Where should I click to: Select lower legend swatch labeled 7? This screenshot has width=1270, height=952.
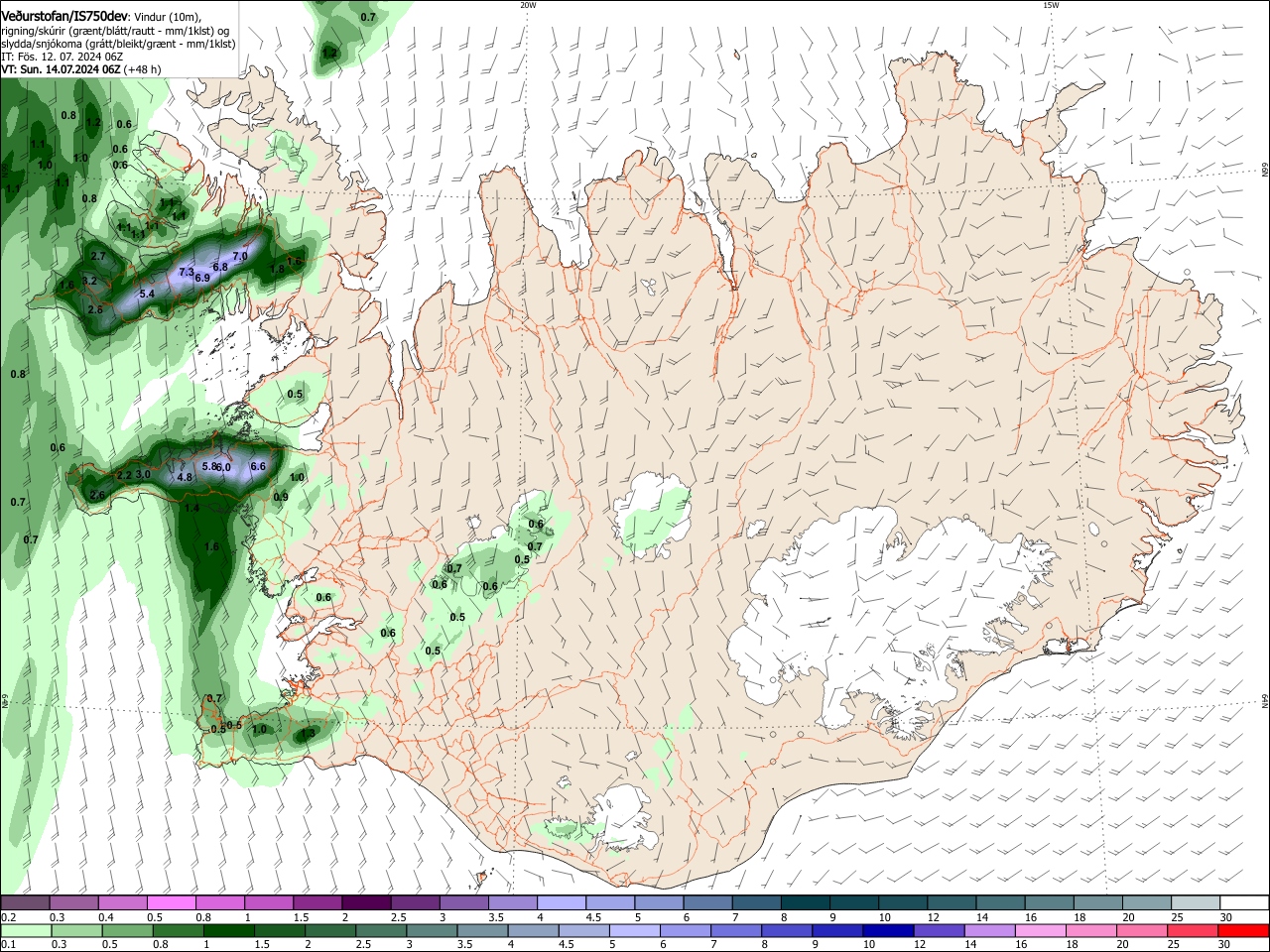pyautogui.click(x=735, y=930)
